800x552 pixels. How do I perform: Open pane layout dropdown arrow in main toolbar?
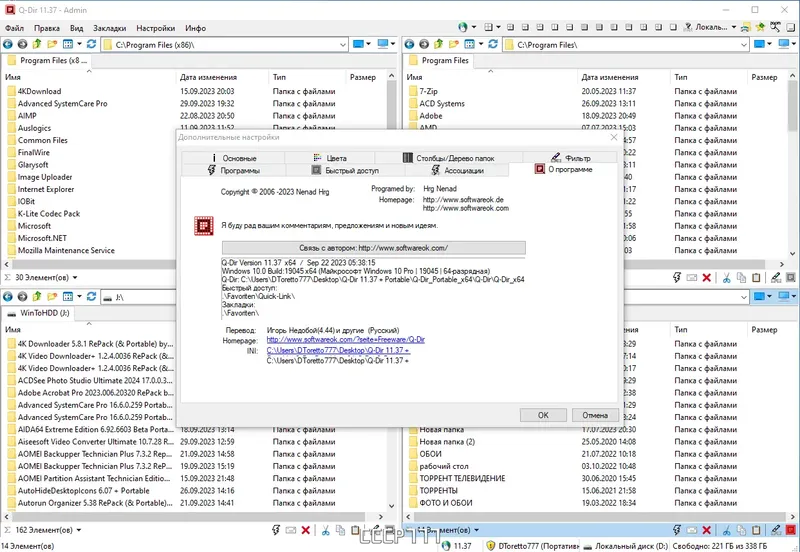pos(498,27)
